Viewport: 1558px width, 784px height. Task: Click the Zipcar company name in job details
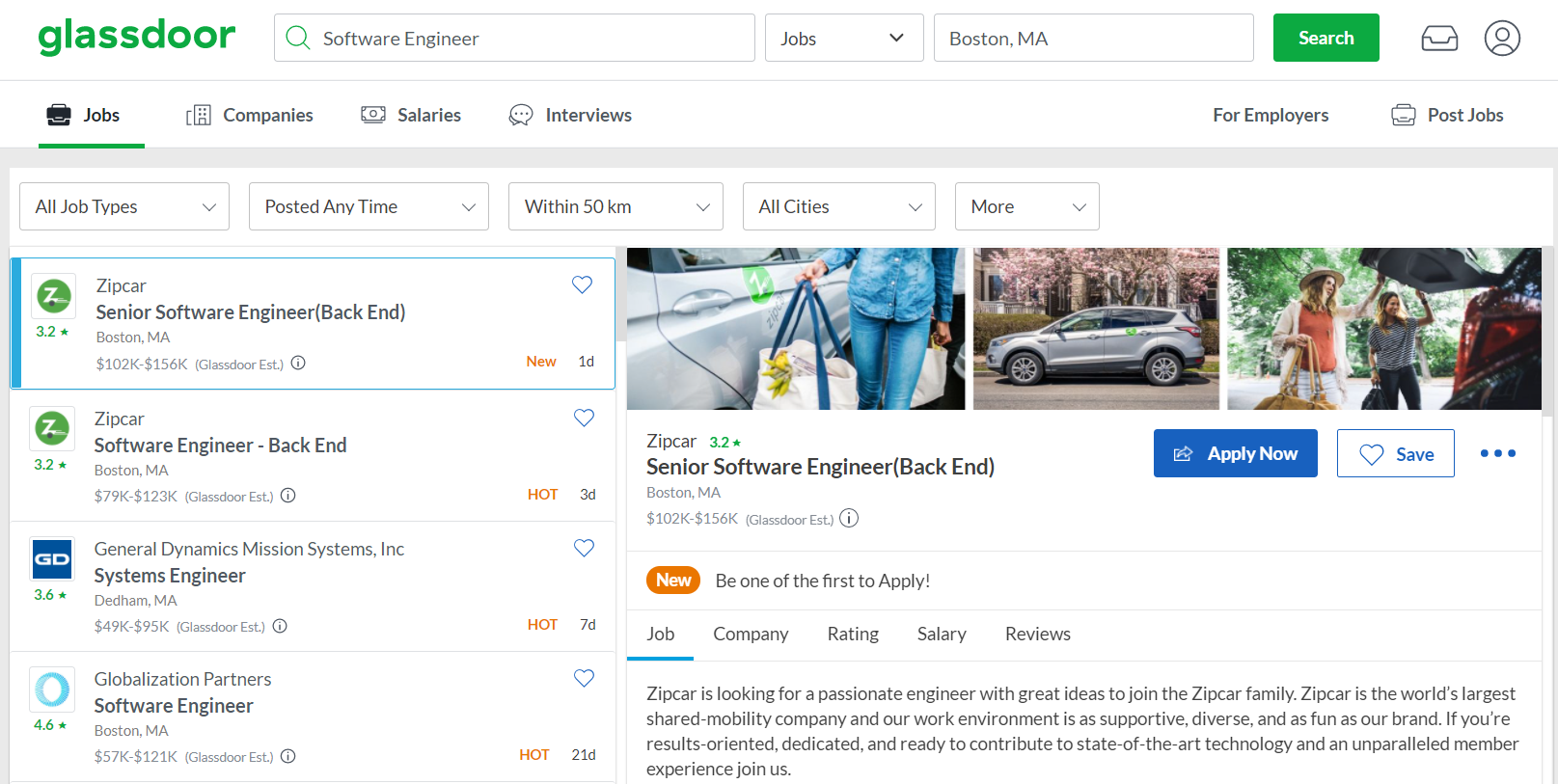[x=671, y=441]
